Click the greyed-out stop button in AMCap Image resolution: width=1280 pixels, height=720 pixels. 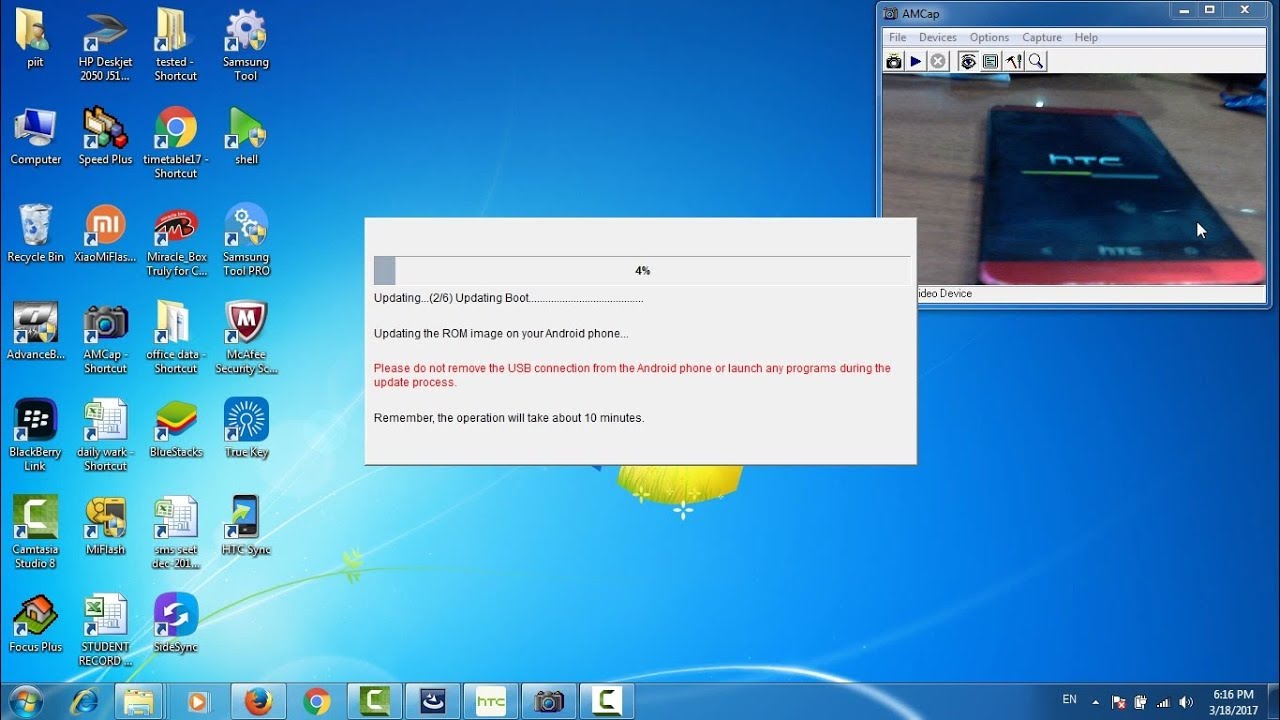[x=937, y=61]
